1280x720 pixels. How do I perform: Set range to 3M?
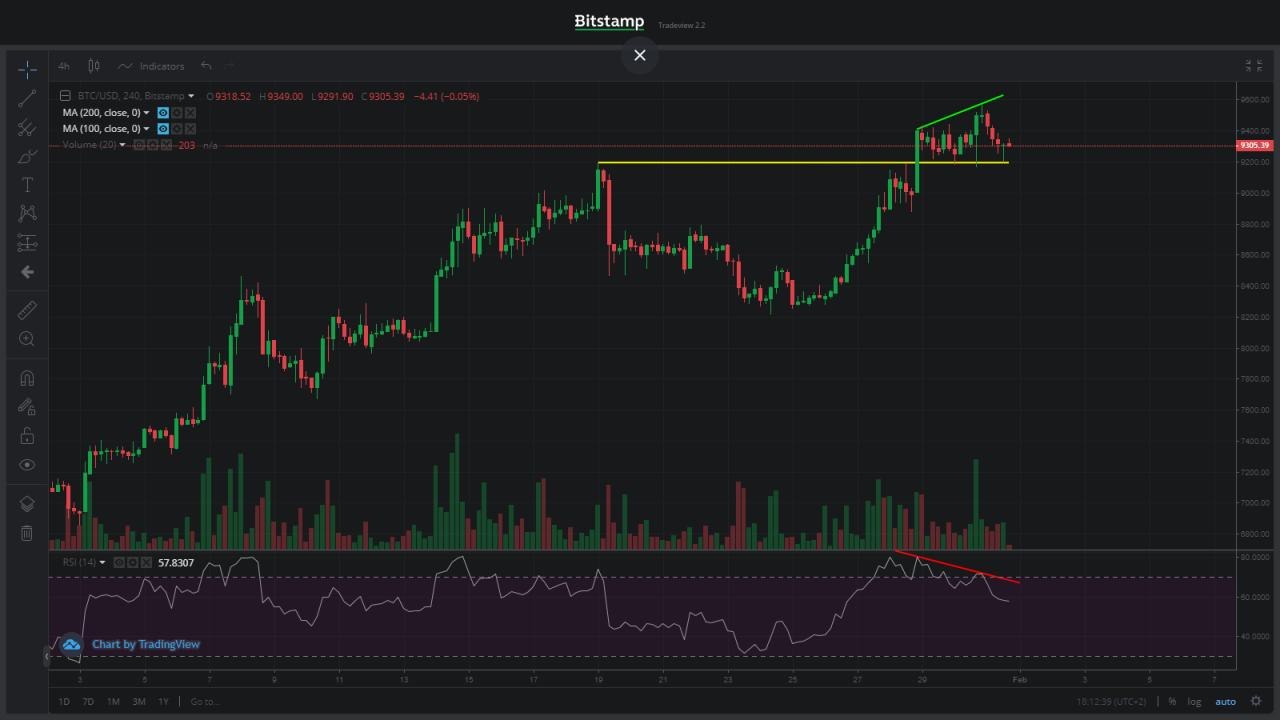coord(139,702)
